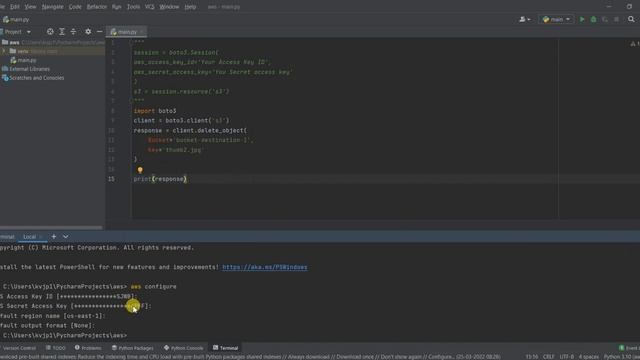This screenshot has width=640, height=360.
Task: Open the Terminal tool window button
Action: coord(225,348)
